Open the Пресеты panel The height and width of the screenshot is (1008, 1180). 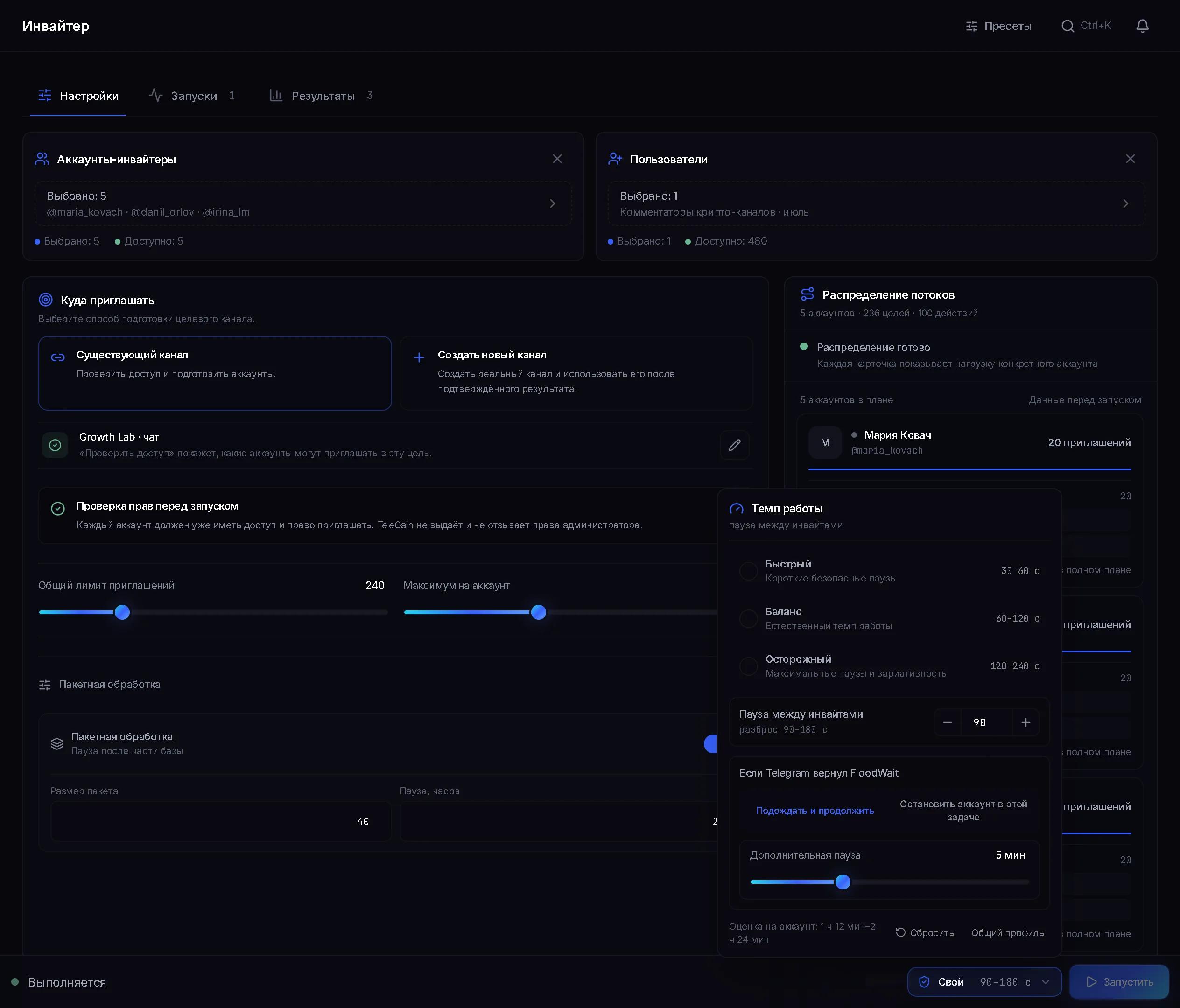998,26
